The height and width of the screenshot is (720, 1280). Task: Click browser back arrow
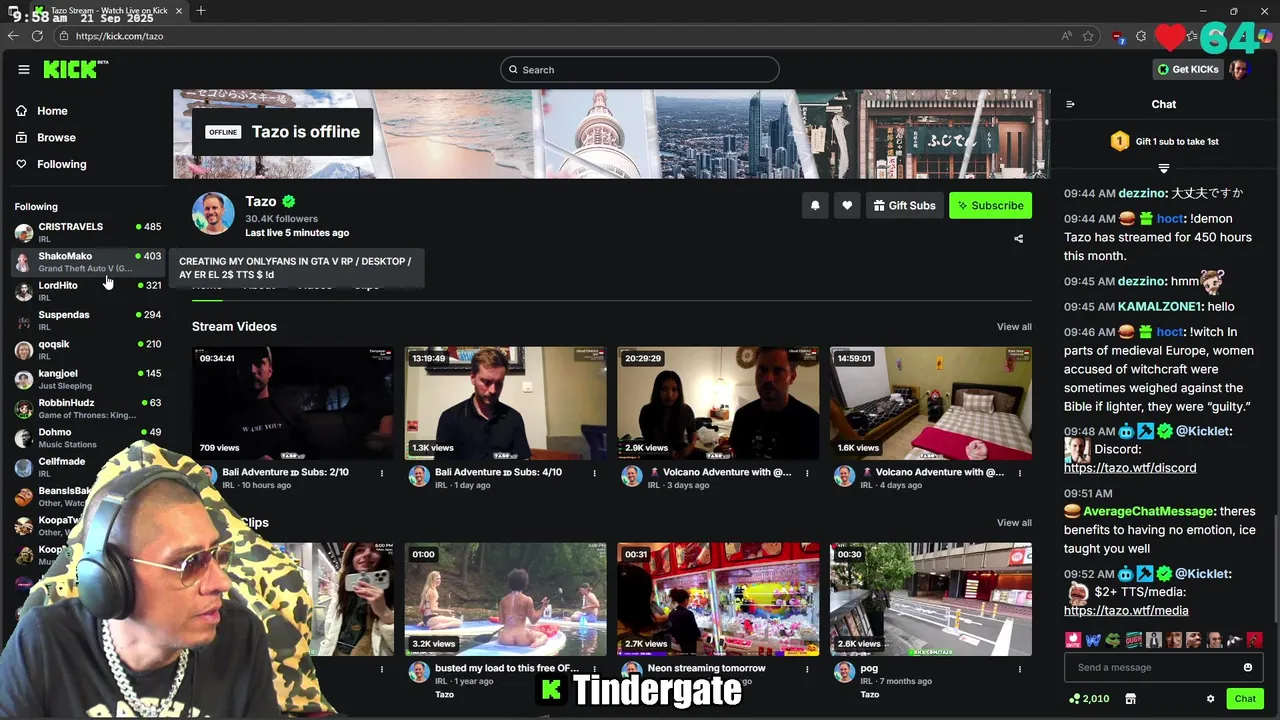(x=13, y=36)
